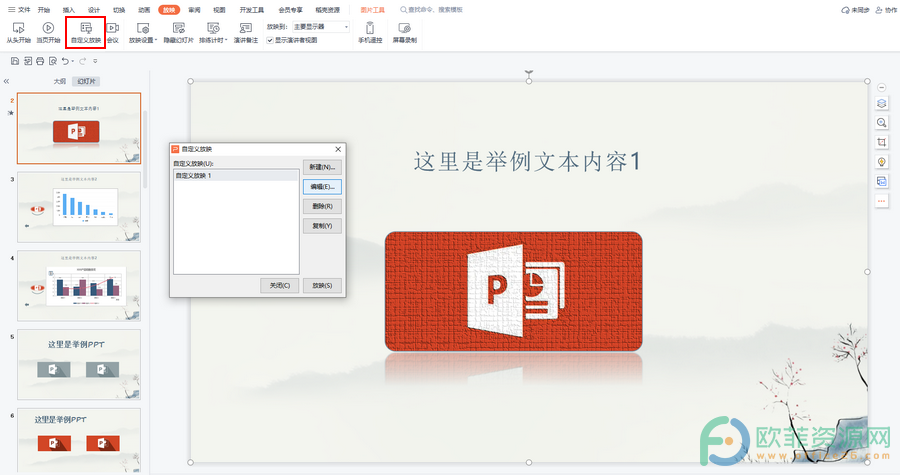Click the 编辑(E)... button in dialog

(322, 186)
